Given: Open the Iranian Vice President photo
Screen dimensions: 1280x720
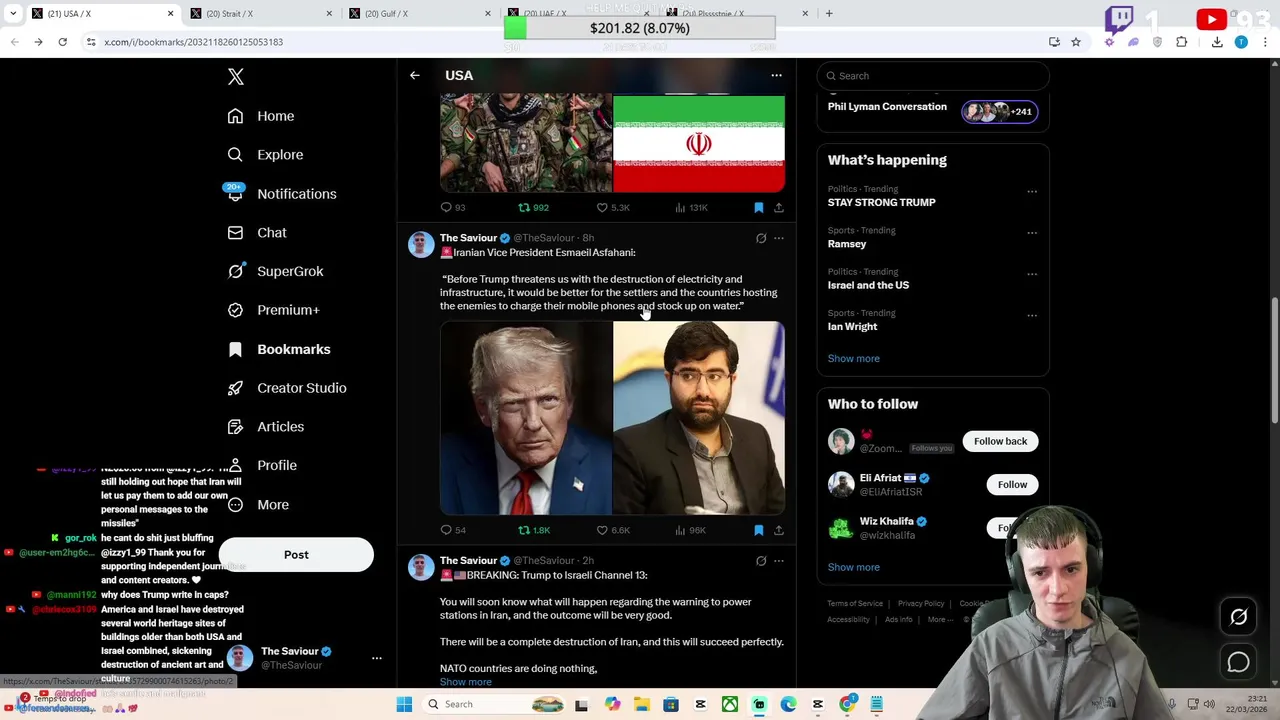Looking at the screenshot, I should (699, 418).
